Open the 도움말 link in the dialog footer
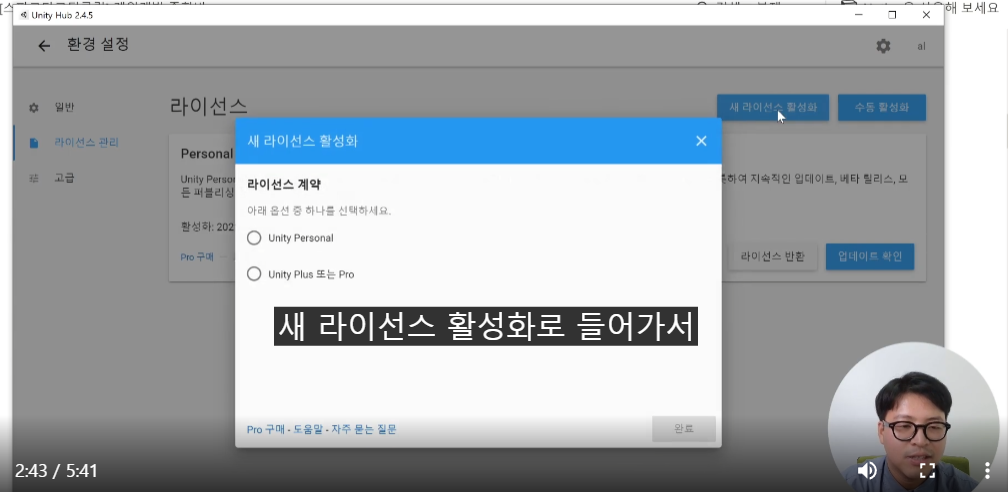Viewport: 1008px width, 492px height. 308,430
